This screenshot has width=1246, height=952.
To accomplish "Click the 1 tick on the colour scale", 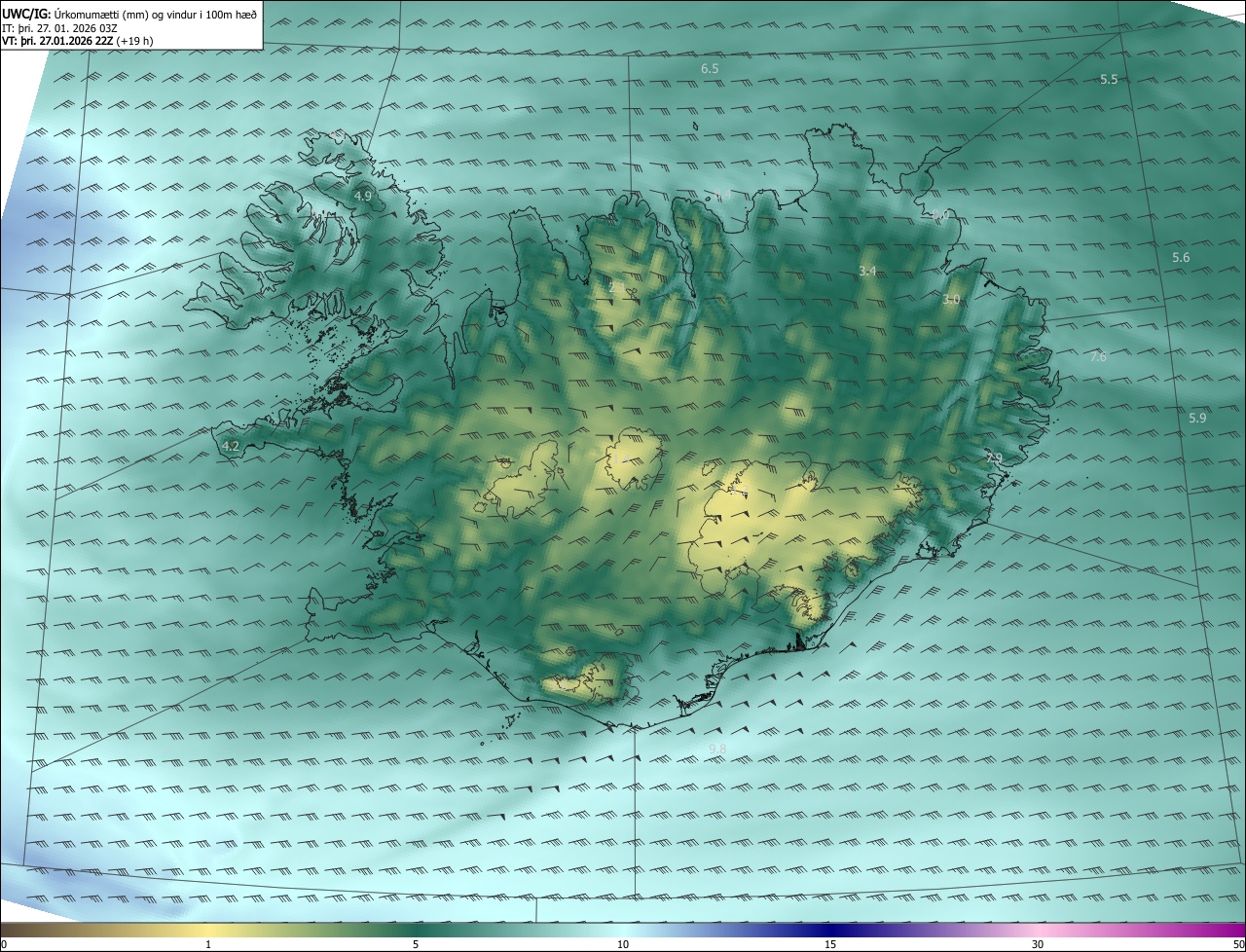I will tap(209, 944).
